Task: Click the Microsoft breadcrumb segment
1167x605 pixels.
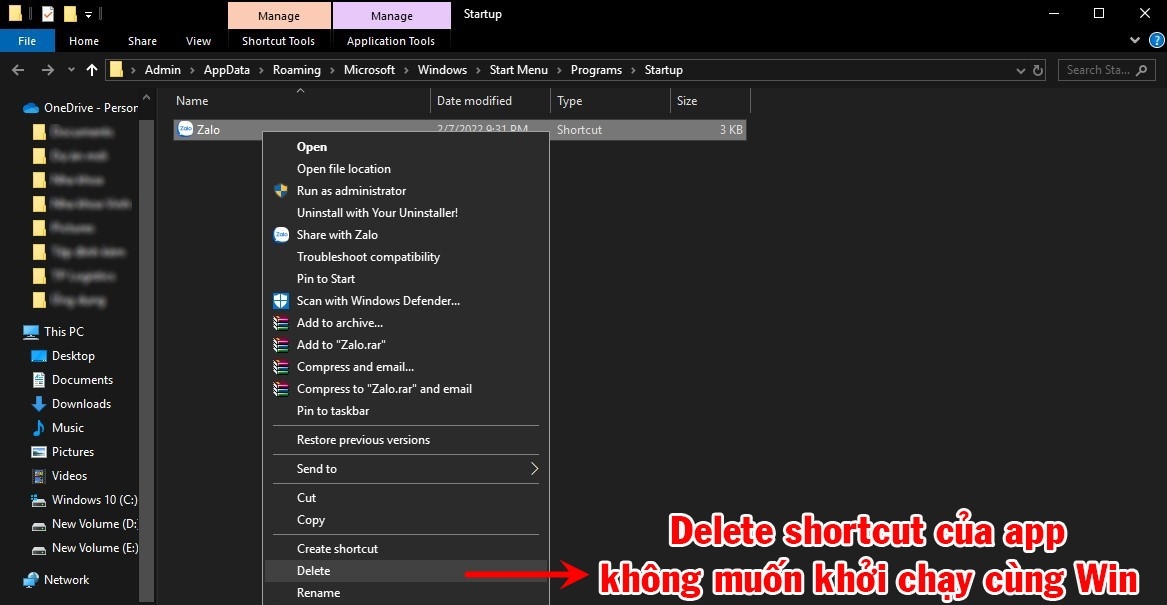Action: [x=369, y=70]
